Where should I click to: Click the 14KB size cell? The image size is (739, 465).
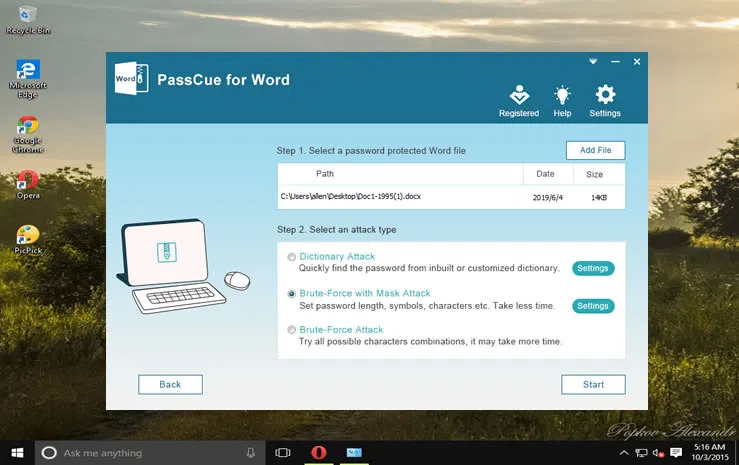[599, 197]
